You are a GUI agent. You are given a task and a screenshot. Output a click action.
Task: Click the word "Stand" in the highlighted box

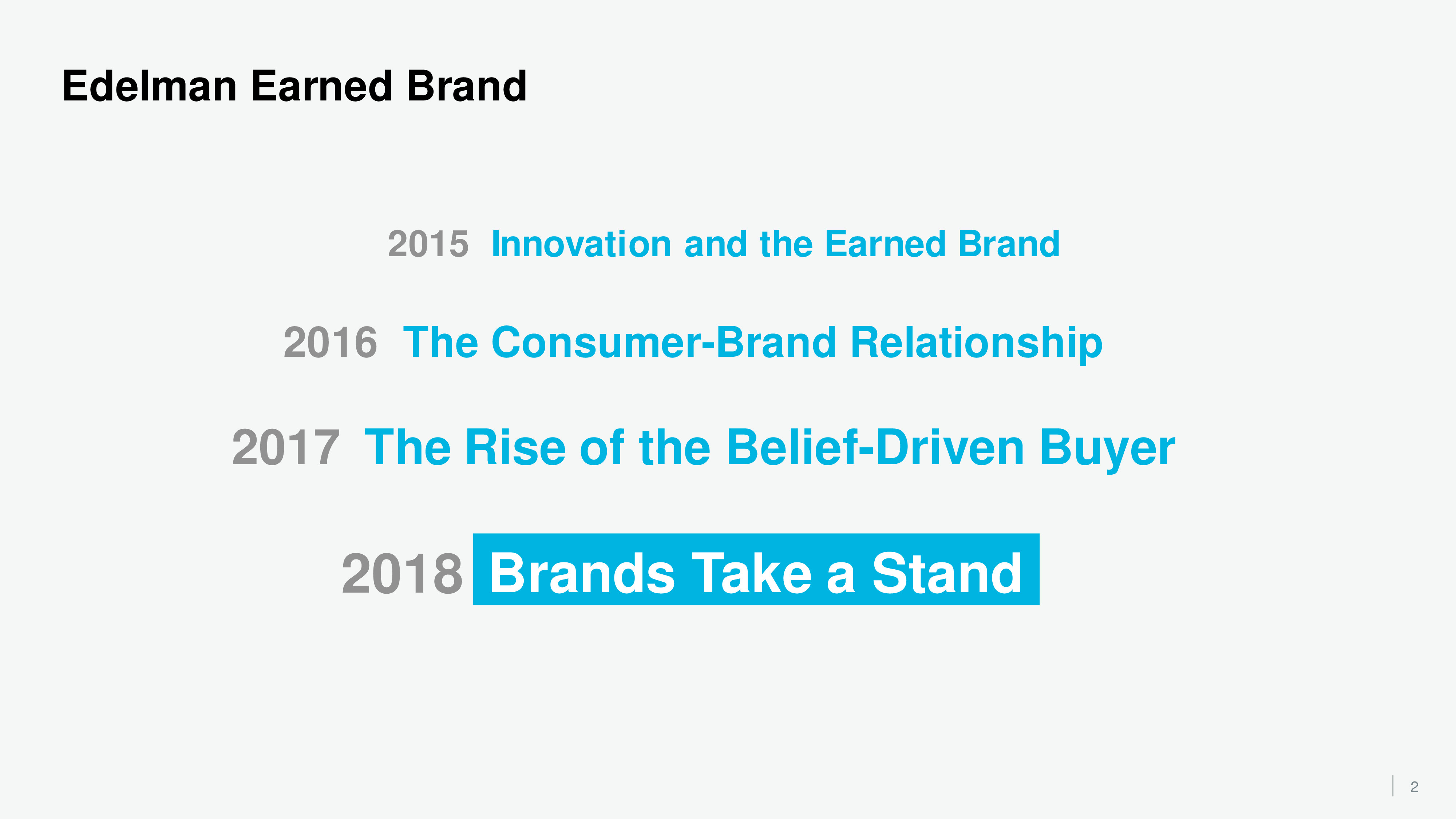(x=947, y=574)
